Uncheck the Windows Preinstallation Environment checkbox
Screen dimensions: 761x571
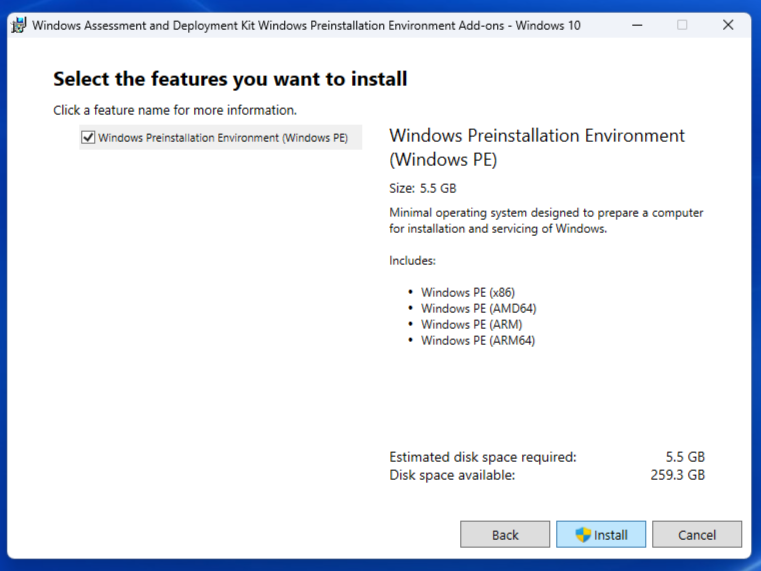point(88,138)
